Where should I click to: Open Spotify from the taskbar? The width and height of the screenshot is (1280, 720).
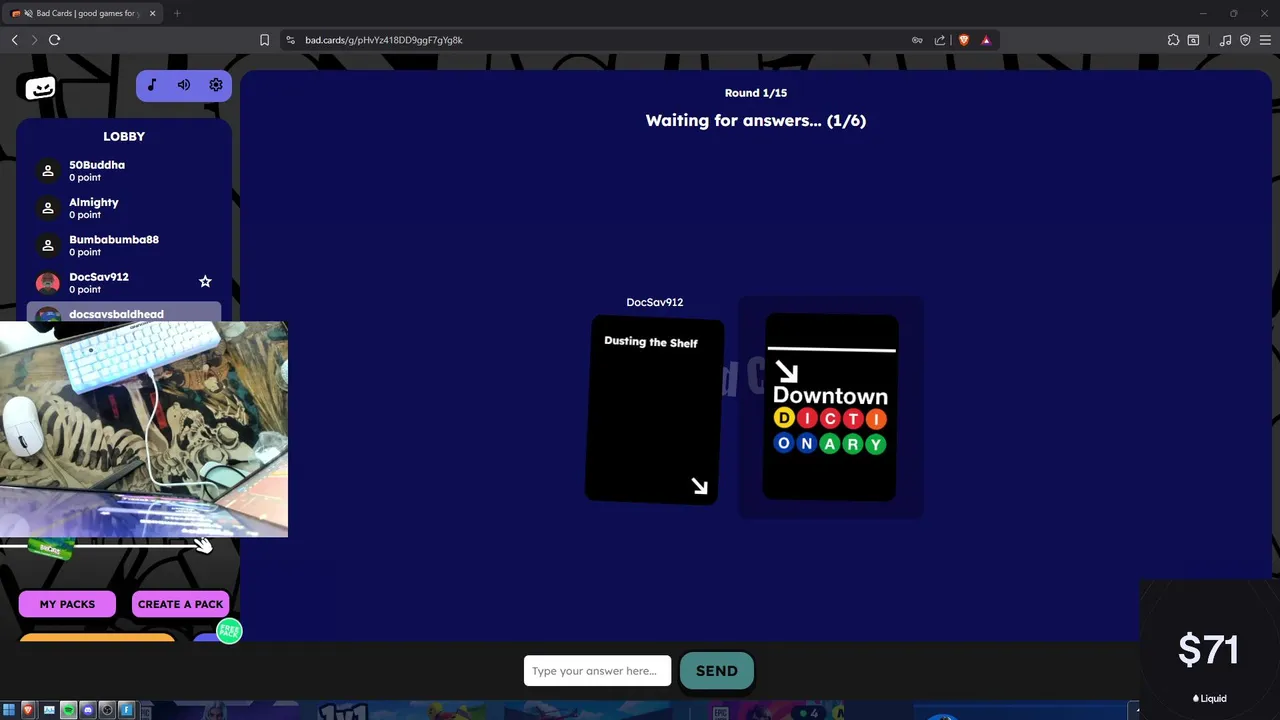tap(68, 711)
